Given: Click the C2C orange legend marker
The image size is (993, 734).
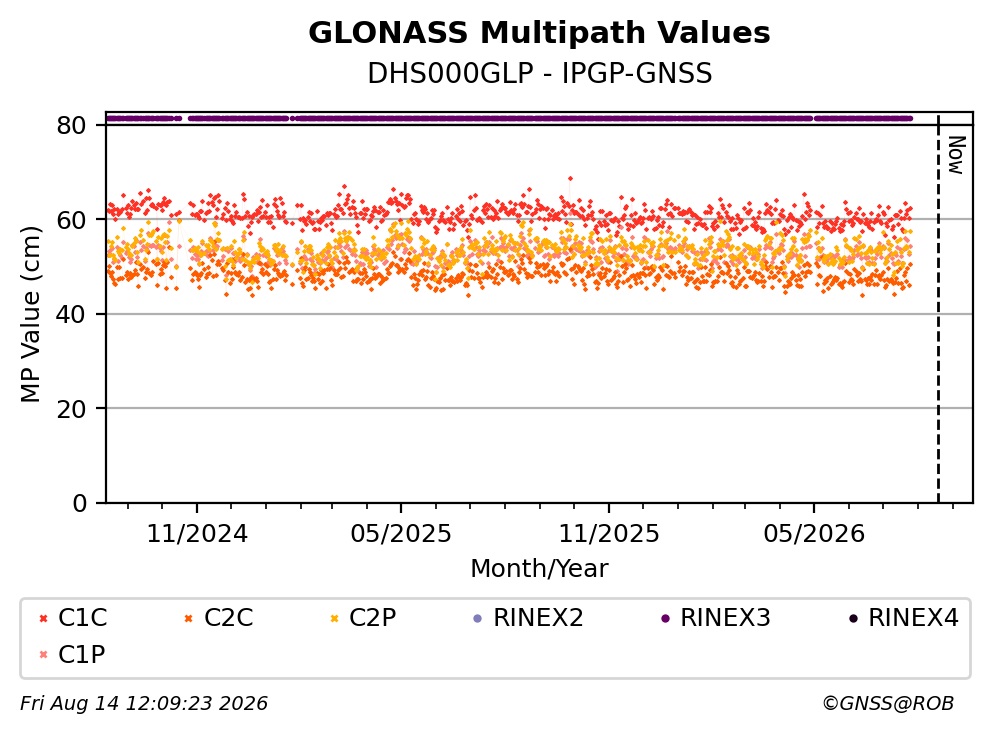Looking at the screenshot, I should coord(188,618).
